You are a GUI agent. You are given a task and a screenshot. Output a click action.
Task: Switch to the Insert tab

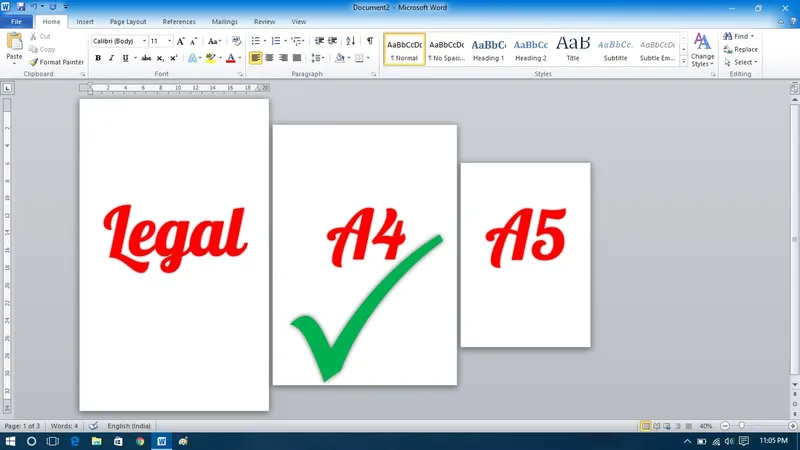[85, 21]
